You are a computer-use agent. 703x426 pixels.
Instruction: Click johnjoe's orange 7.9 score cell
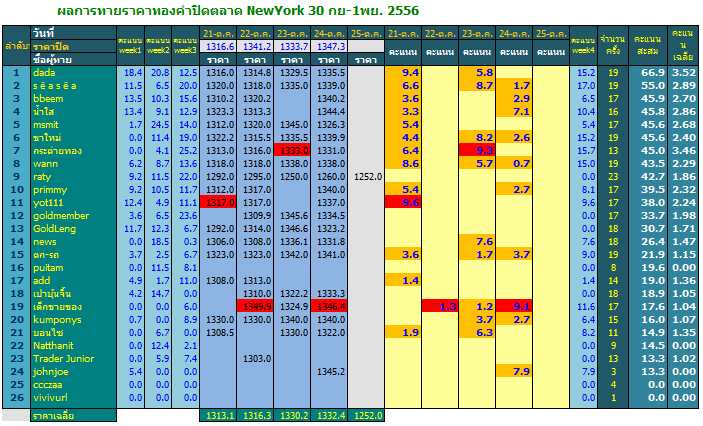pos(514,372)
